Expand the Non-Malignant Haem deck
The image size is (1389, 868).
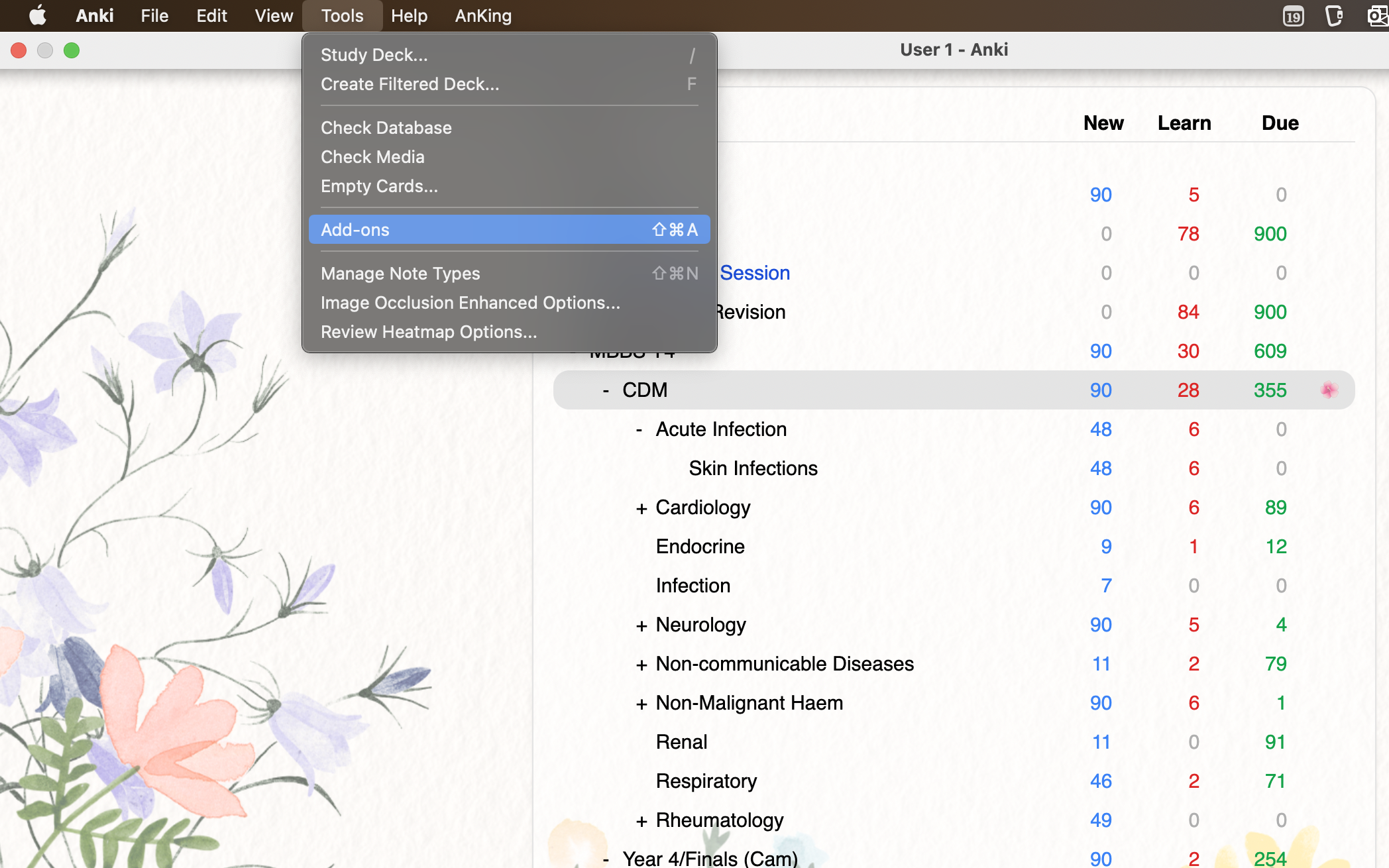point(641,704)
